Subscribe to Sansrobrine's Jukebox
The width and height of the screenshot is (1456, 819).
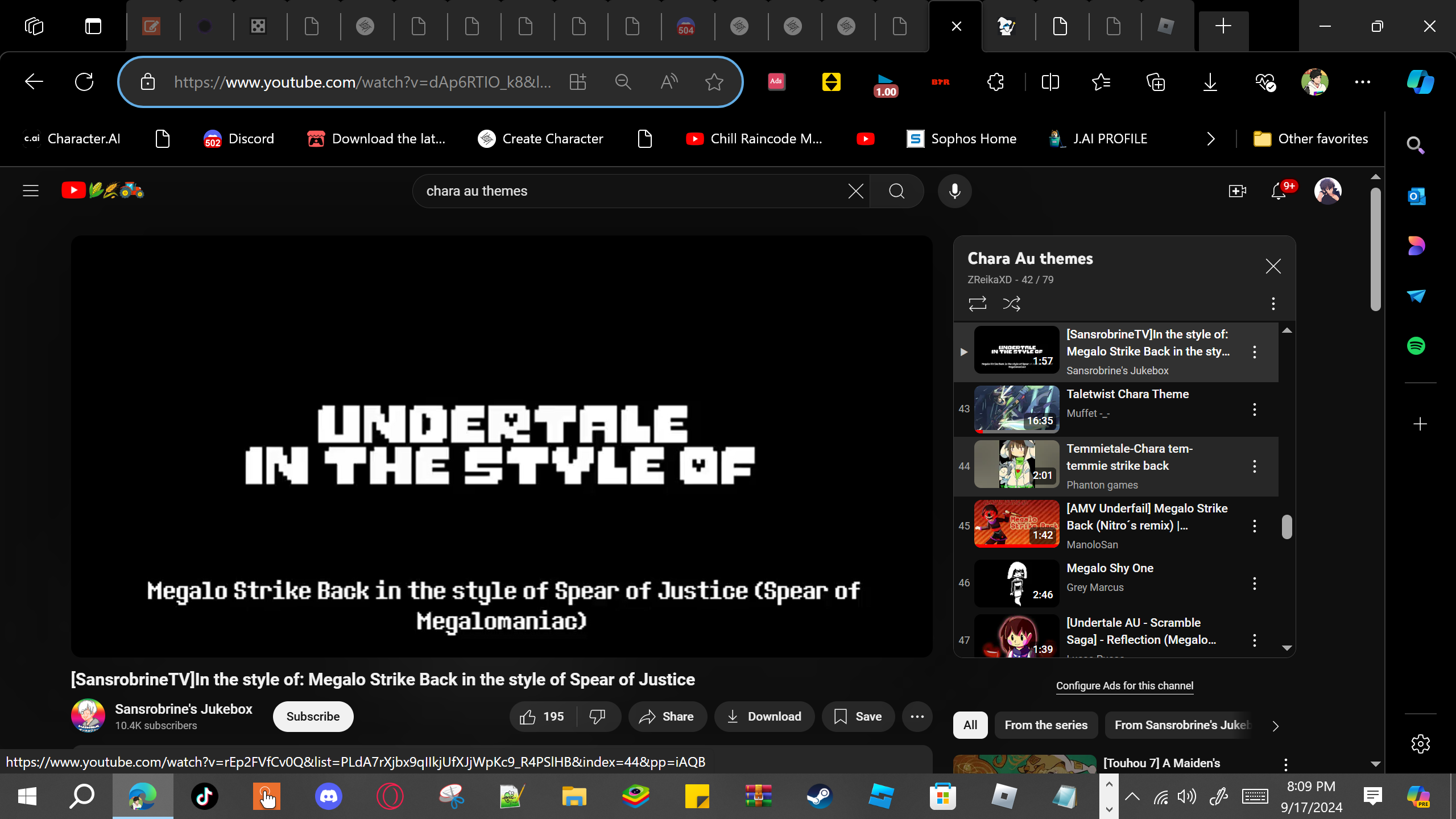point(313,717)
